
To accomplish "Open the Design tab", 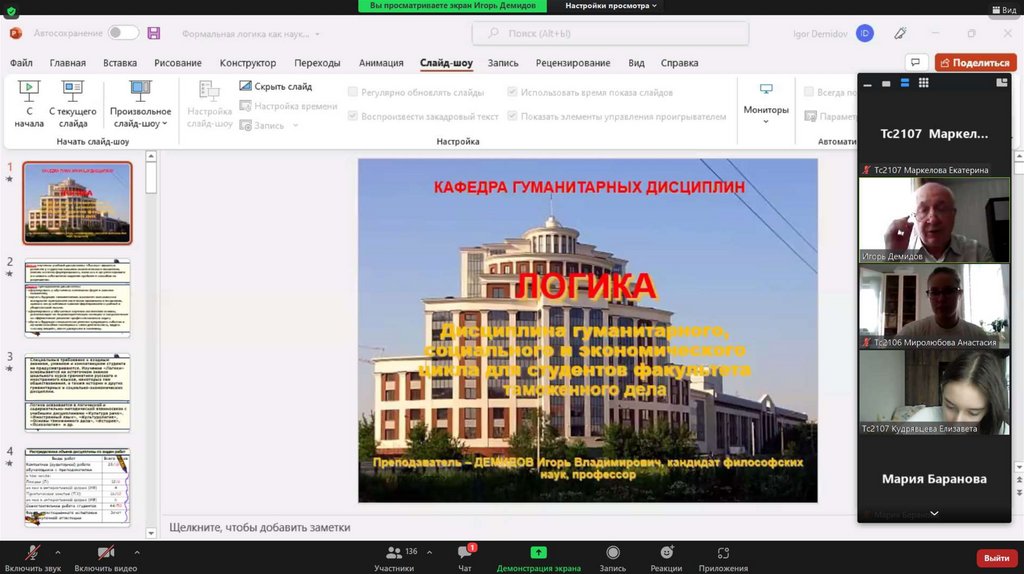I will [248, 63].
